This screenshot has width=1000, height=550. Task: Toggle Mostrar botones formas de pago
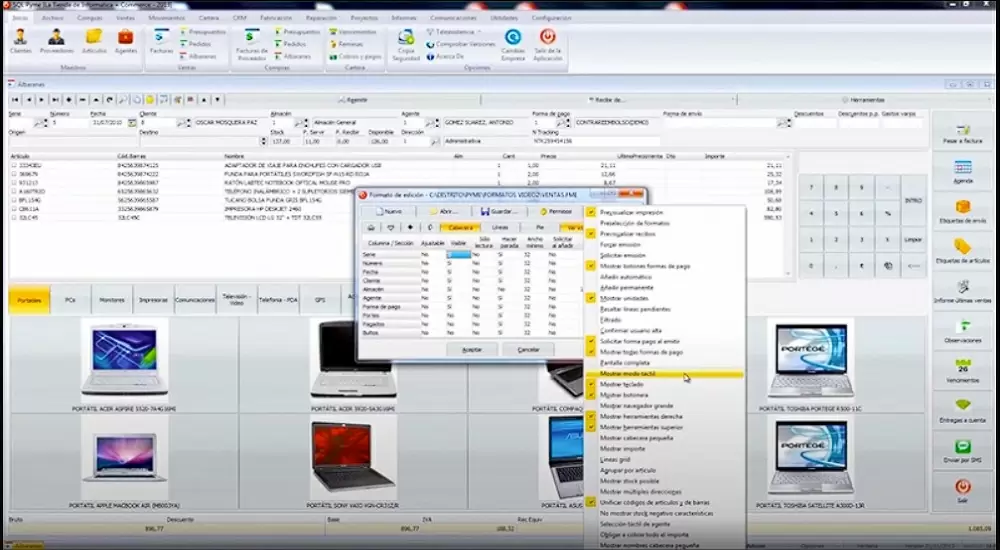[x=645, y=266]
